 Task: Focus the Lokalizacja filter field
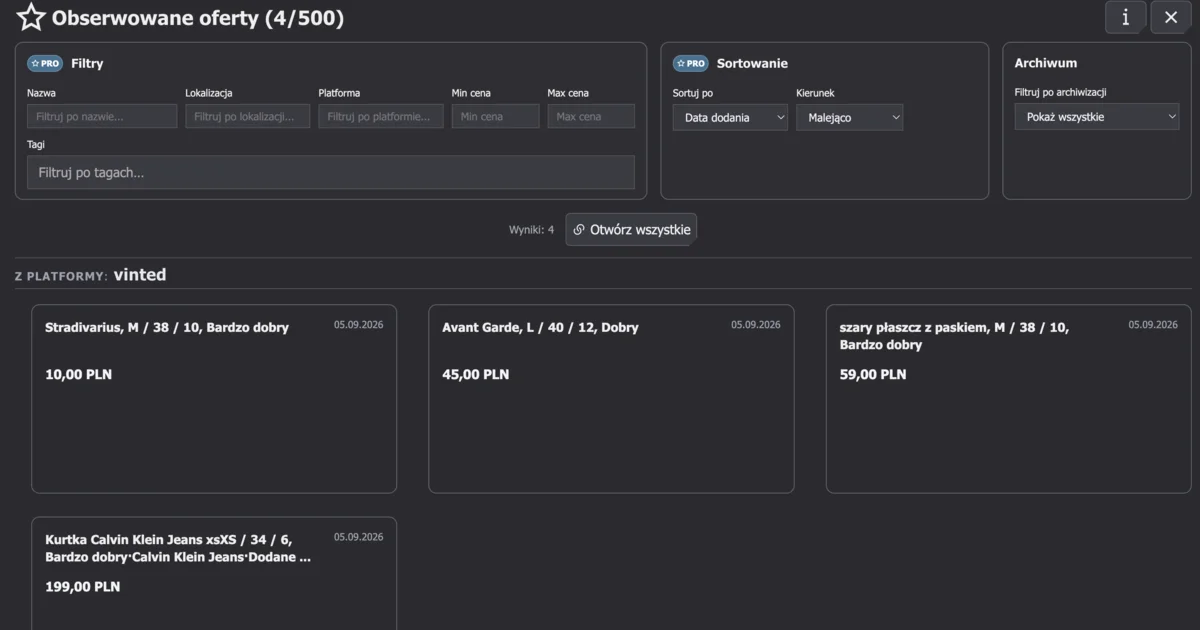[x=248, y=116]
